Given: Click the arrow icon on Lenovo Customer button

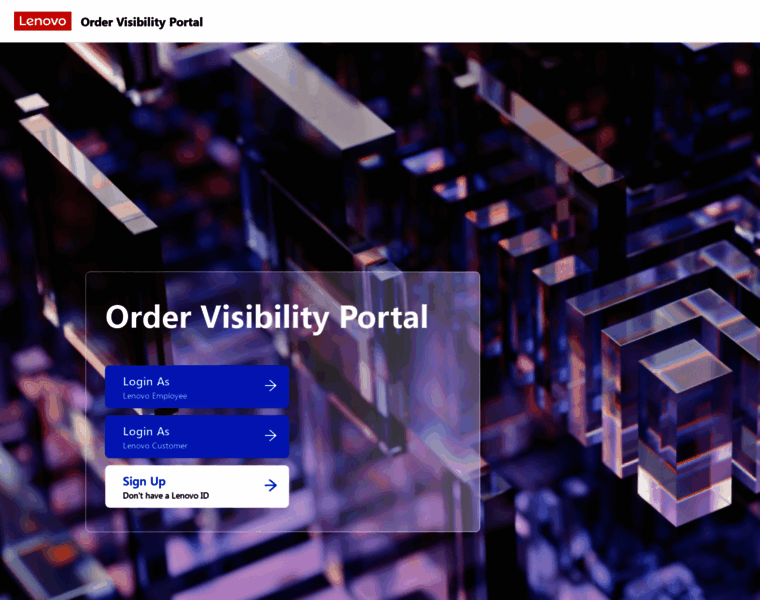Looking at the screenshot, I should [270, 436].
